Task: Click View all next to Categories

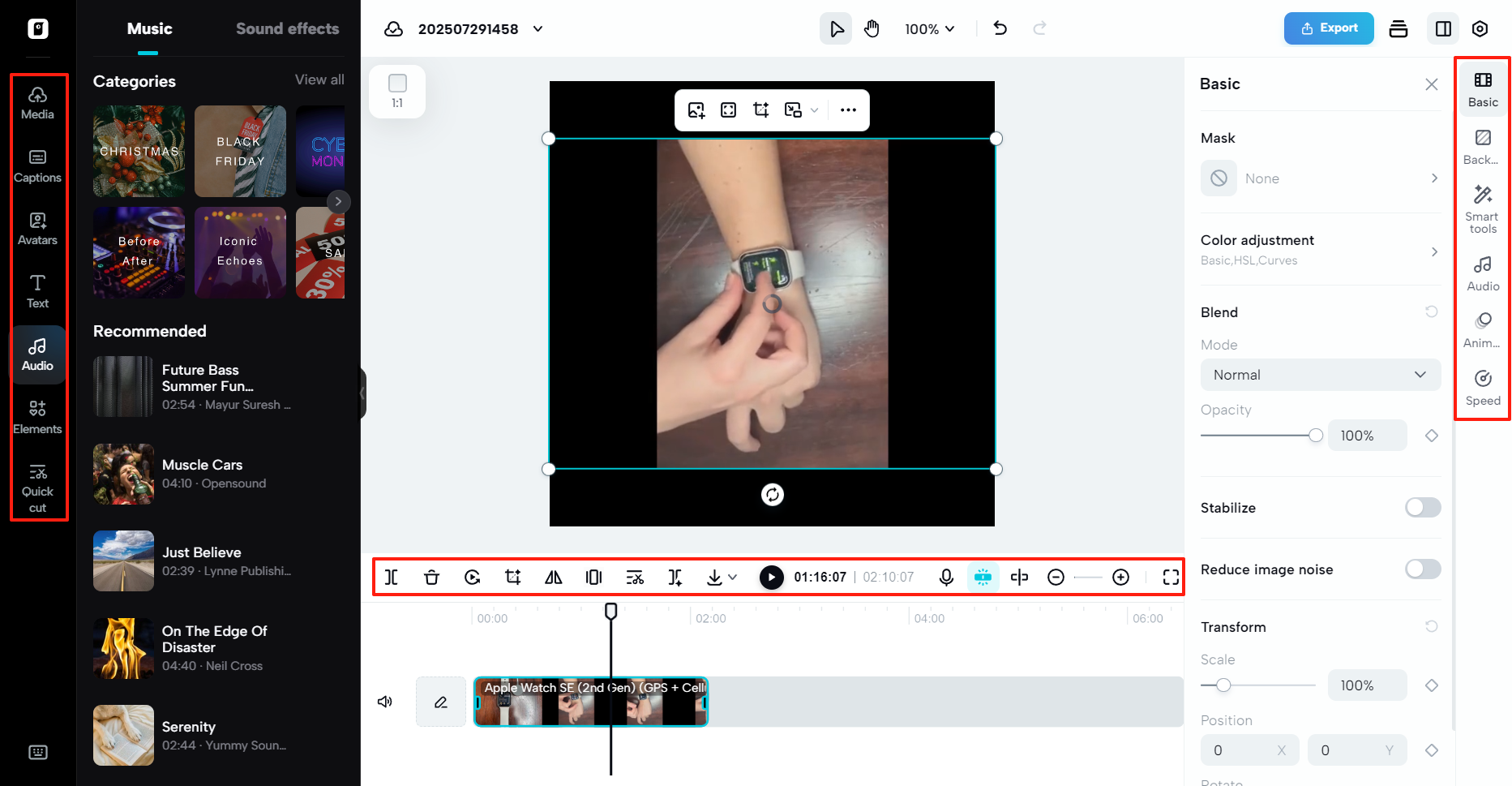Action: pos(319,79)
